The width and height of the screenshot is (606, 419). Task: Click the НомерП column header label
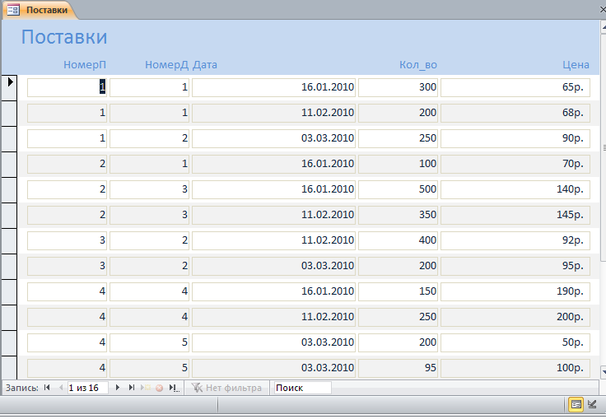pyautogui.click(x=85, y=65)
